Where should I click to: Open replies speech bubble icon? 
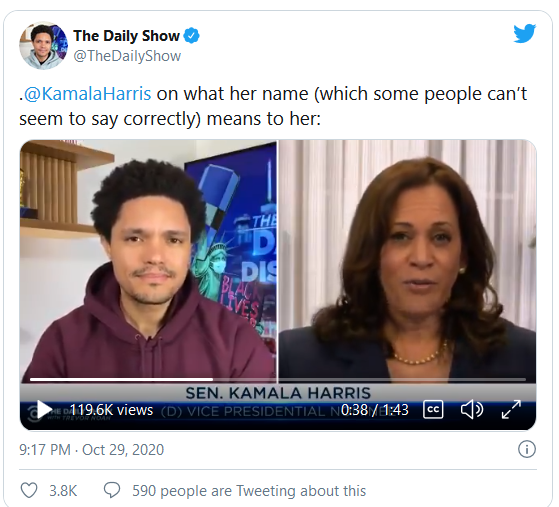point(112,490)
